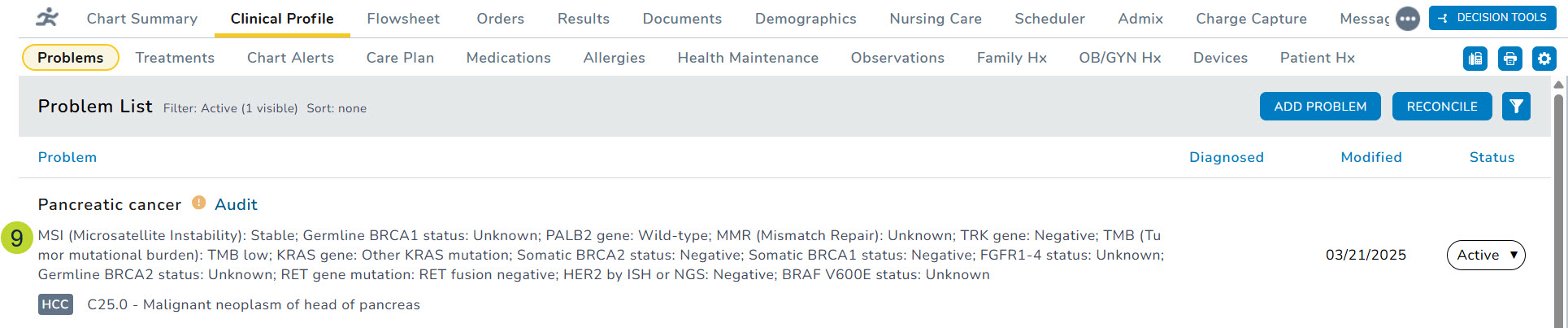Click the vertical scrollbar up arrow
The image size is (1568, 328).
point(1557,85)
